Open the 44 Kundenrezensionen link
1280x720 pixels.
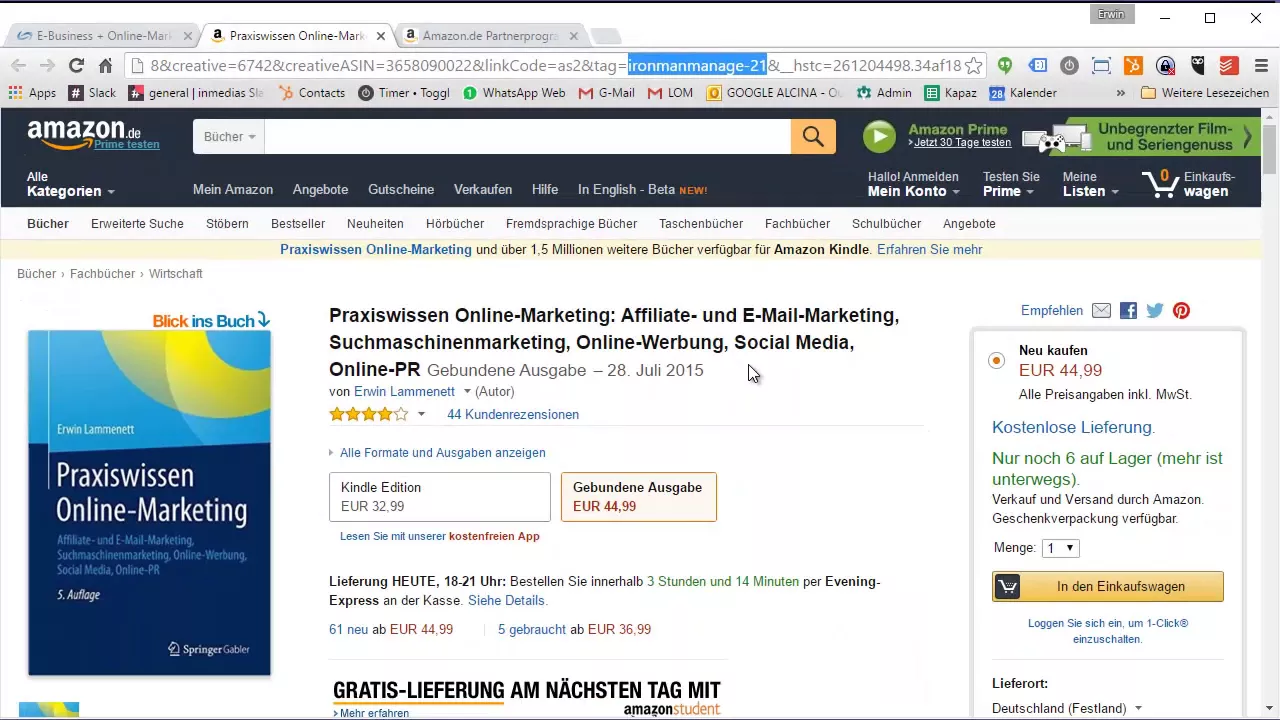[513, 414]
